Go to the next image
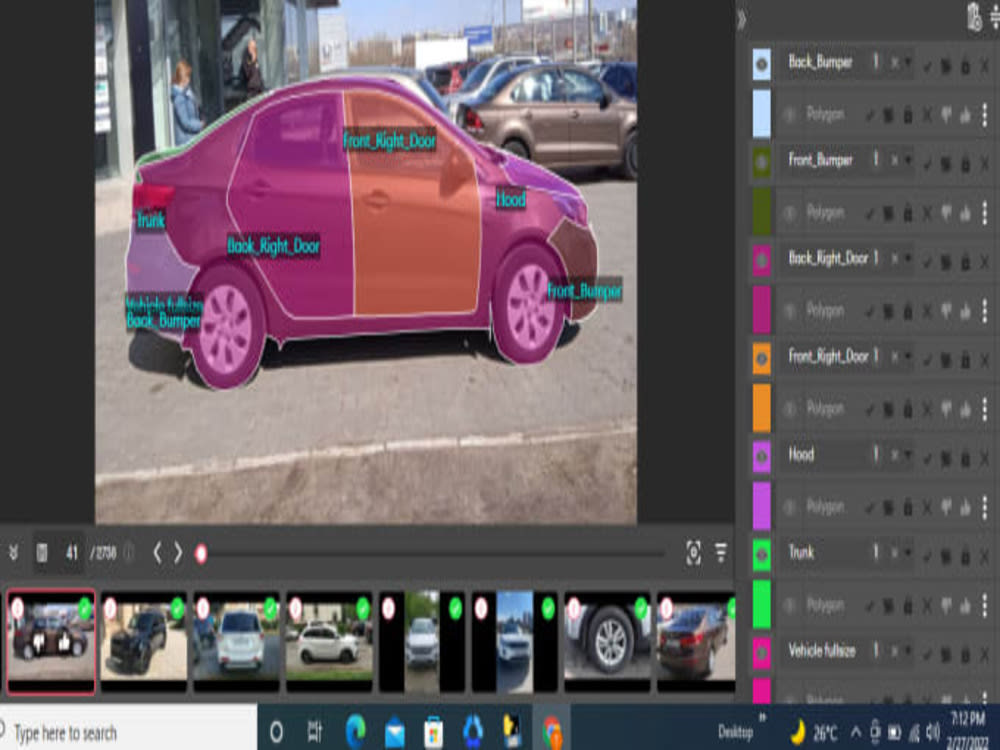The image size is (1000, 750). coord(179,553)
